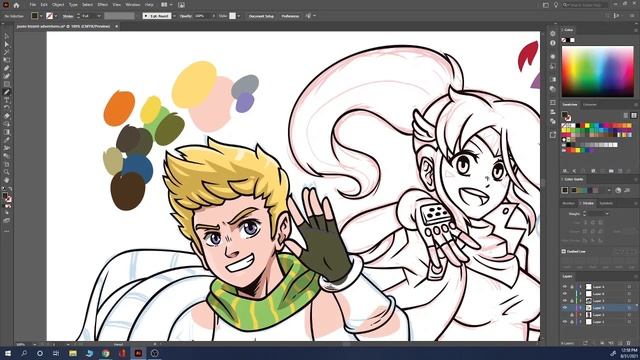640x360 pixels.
Task: Click white swatch in Color panel
Action: click(572, 40)
